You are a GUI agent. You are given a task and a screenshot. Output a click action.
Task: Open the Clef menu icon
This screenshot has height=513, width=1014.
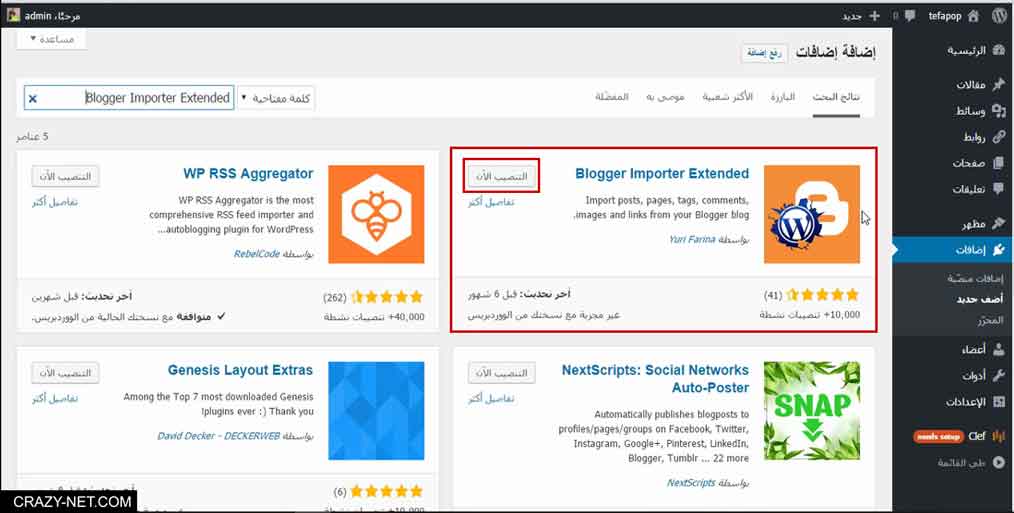coord(998,436)
